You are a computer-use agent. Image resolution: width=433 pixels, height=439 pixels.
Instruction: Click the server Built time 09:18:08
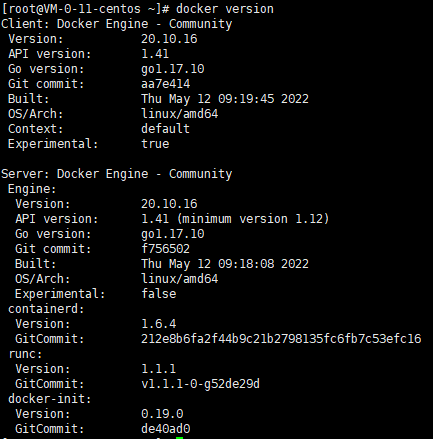pyautogui.click(x=246, y=264)
